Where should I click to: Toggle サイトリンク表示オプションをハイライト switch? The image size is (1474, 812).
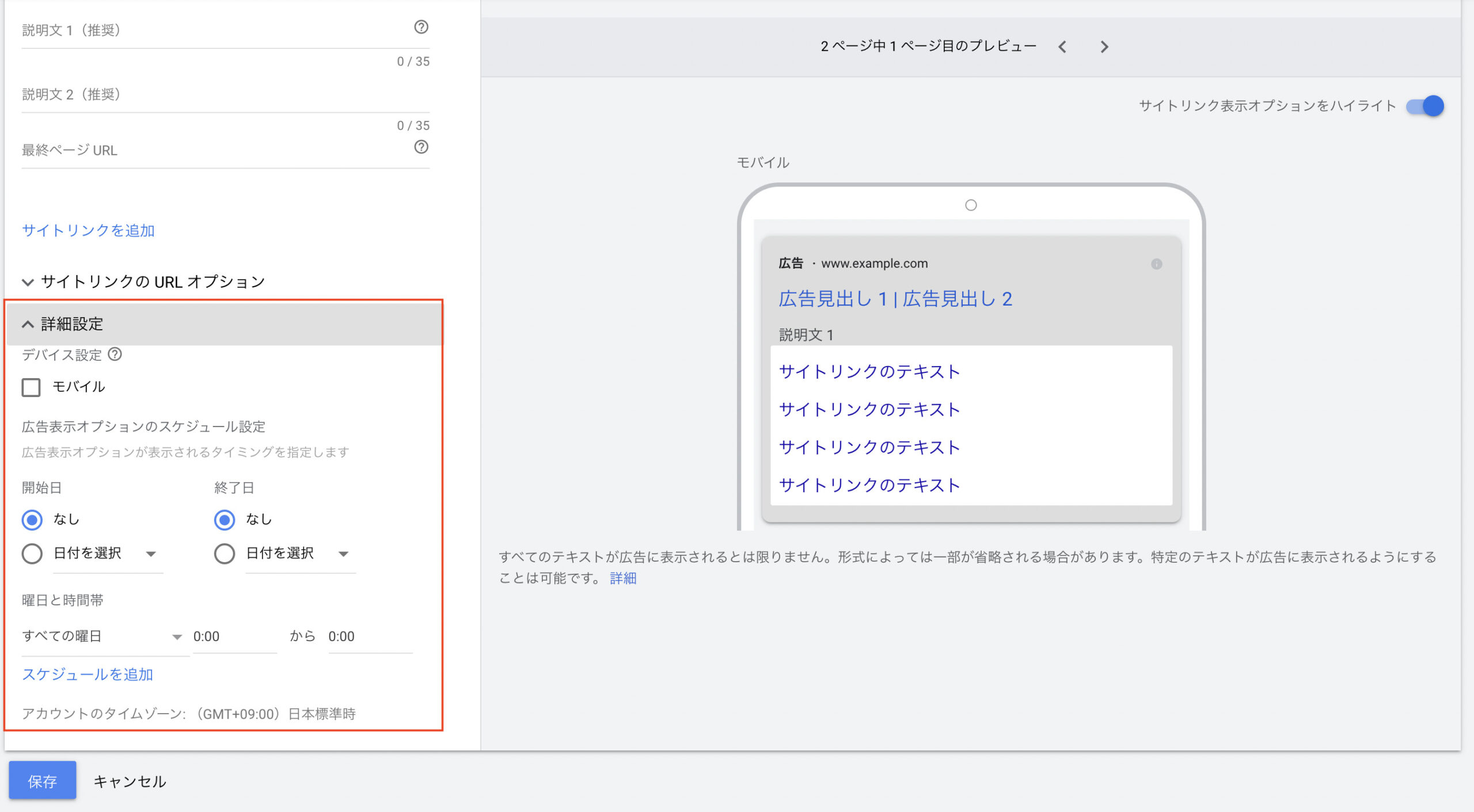[1424, 106]
